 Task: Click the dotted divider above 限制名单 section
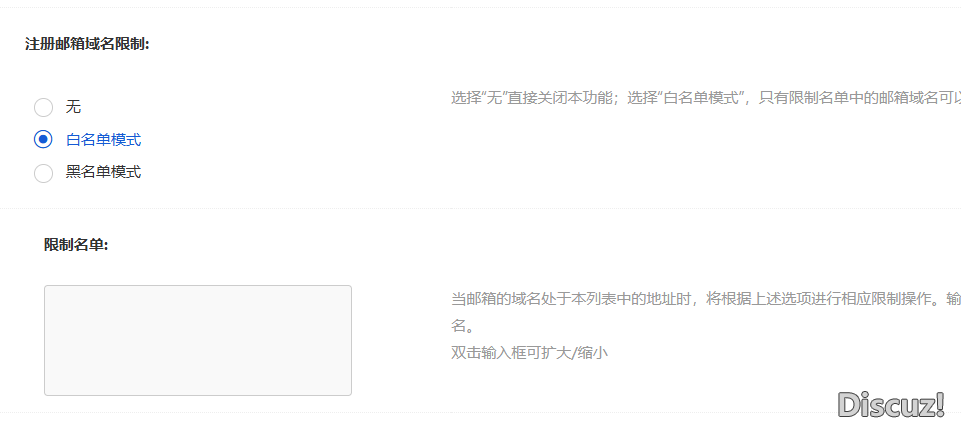tap(480, 208)
